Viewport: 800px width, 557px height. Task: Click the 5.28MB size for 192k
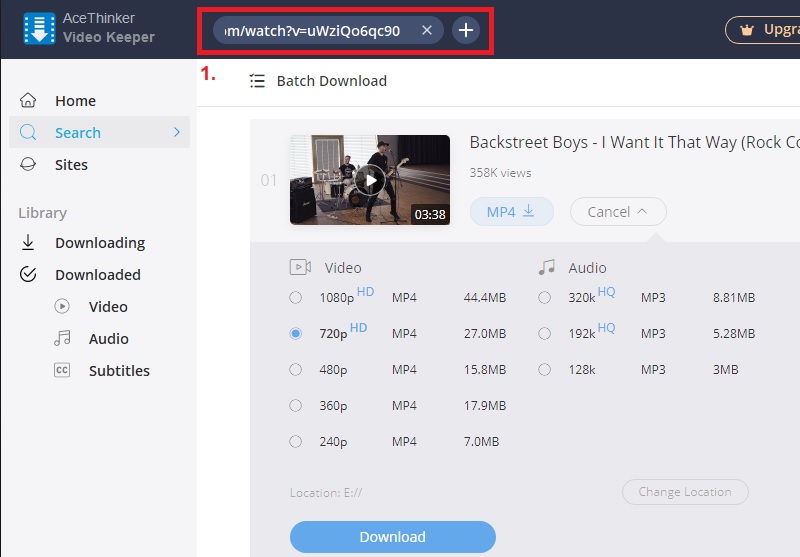(x=734, y=334)
